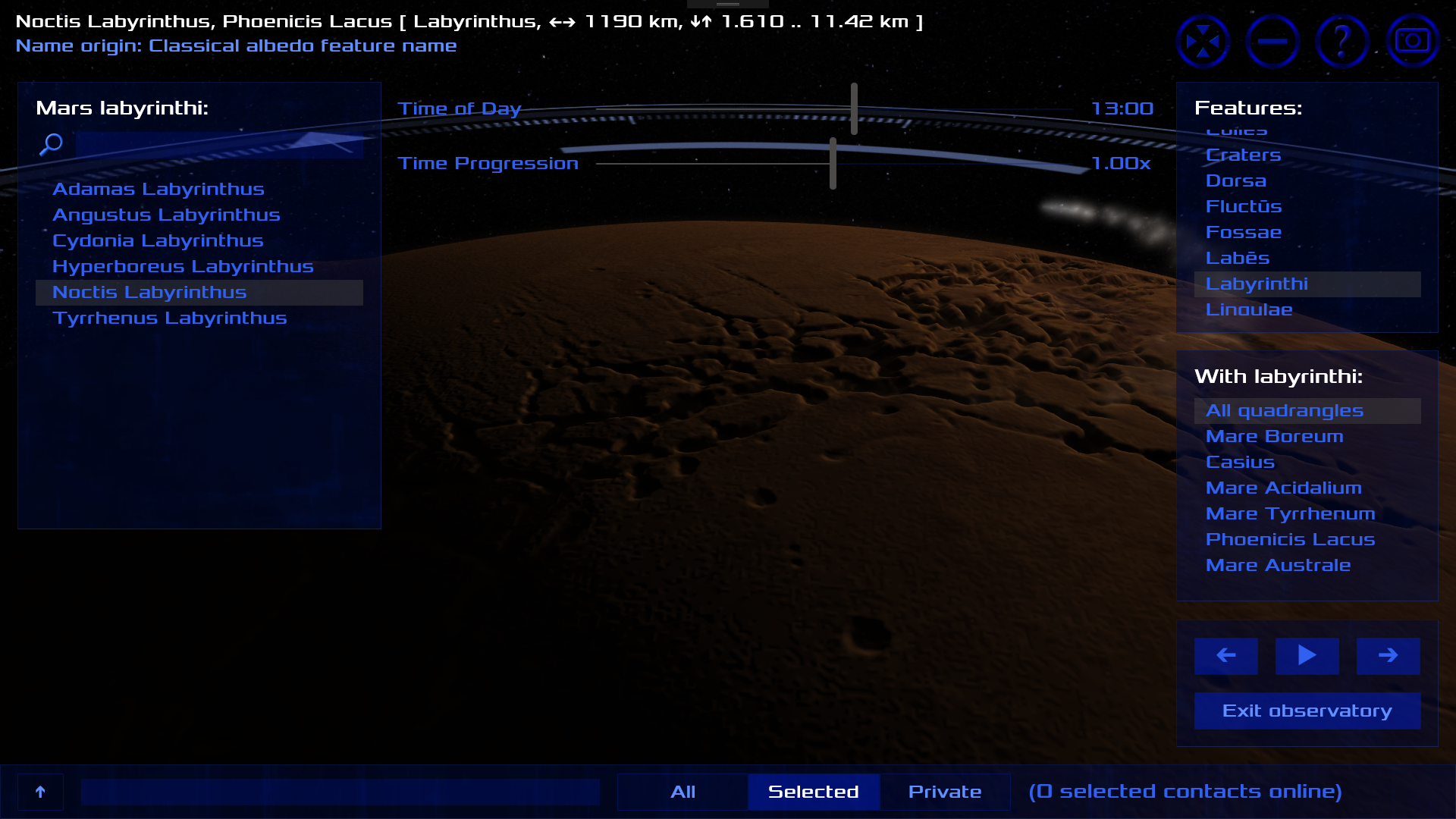Switch to the Selected contacts tab
The image size is (1456, 819).
pyautogui.click(x=814, y=792)
